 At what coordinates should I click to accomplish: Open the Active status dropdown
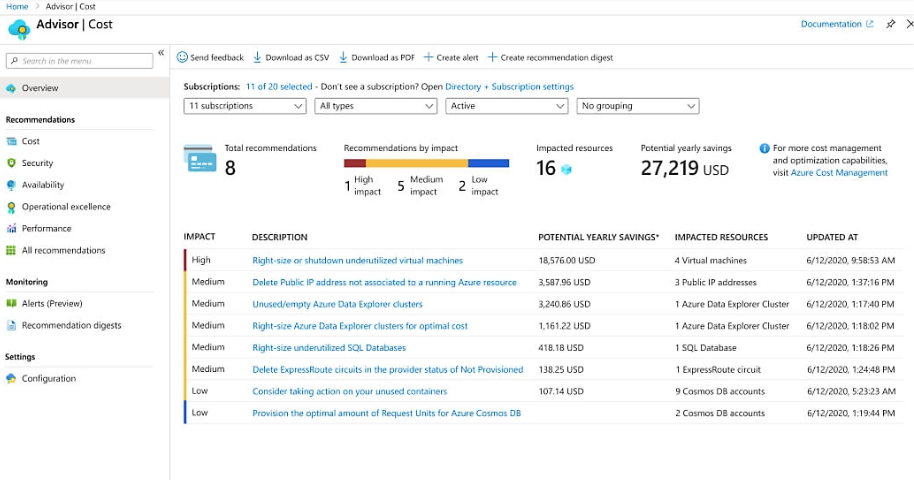pyautogui.click(x=507, y=106)
